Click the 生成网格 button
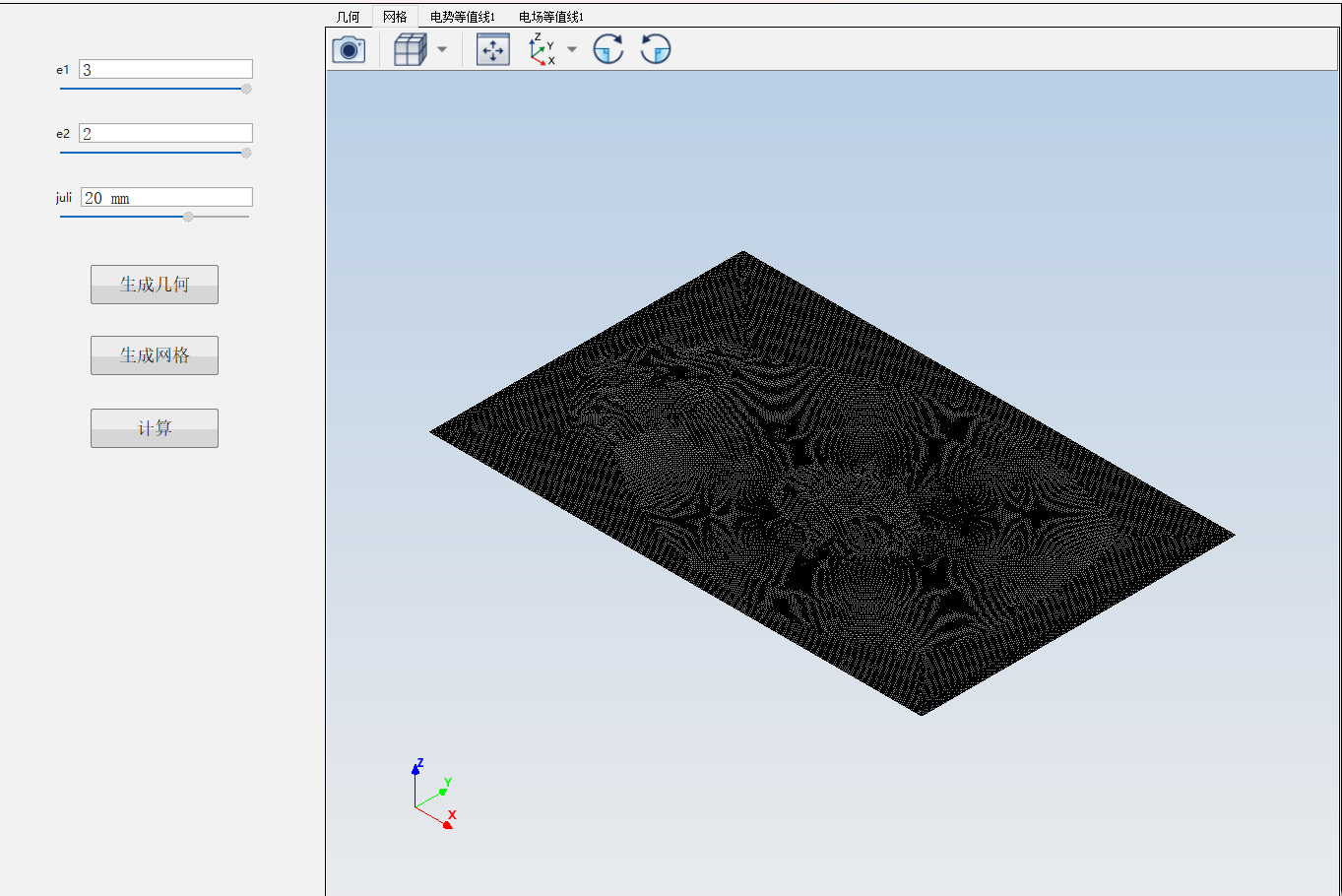 [x=155, y=355]
